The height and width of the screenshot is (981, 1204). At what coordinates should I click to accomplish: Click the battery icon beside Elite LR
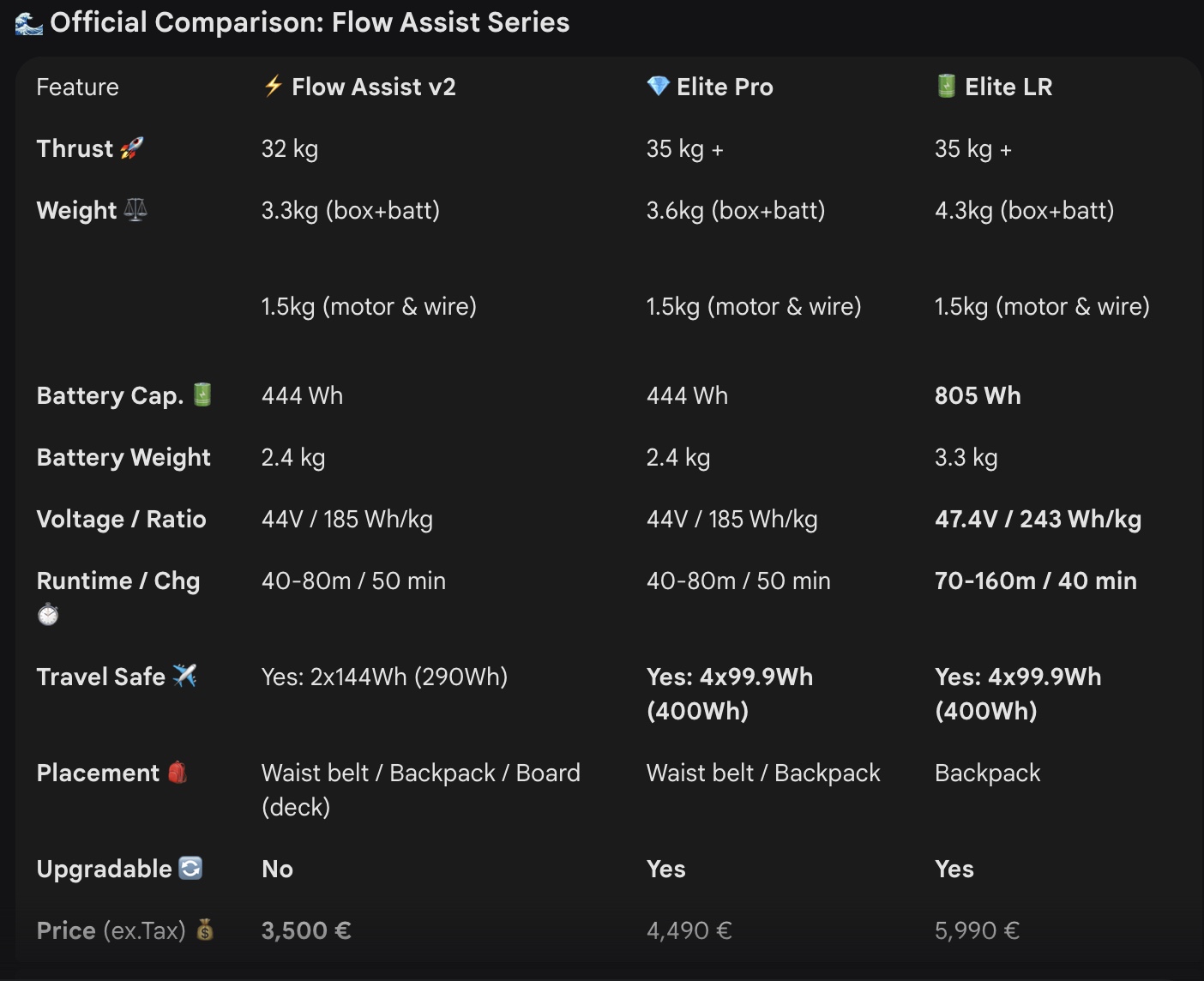pyautogui.click(x=946, y=86)
